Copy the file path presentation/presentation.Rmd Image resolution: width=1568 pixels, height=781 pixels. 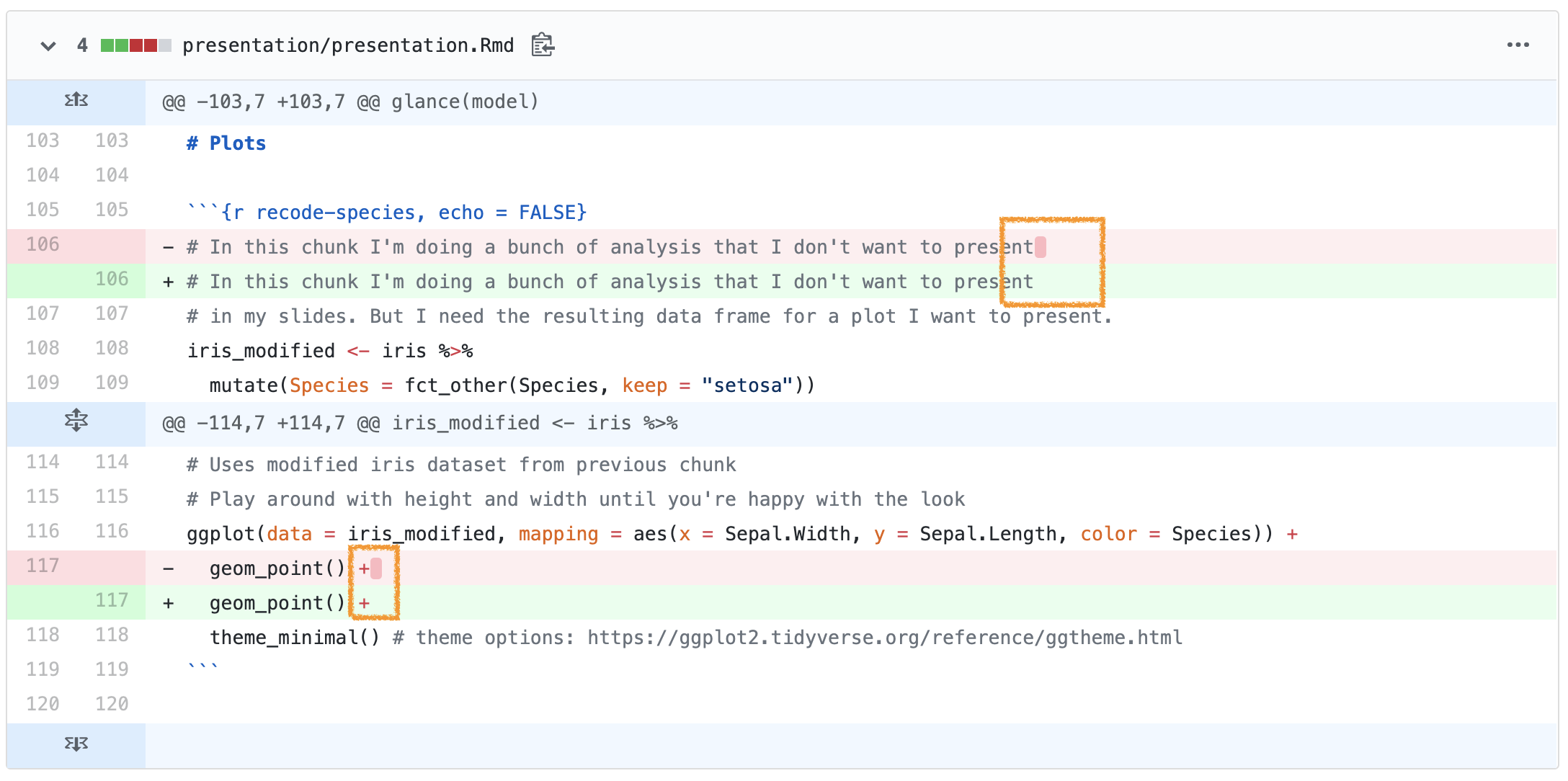(543, 45)
